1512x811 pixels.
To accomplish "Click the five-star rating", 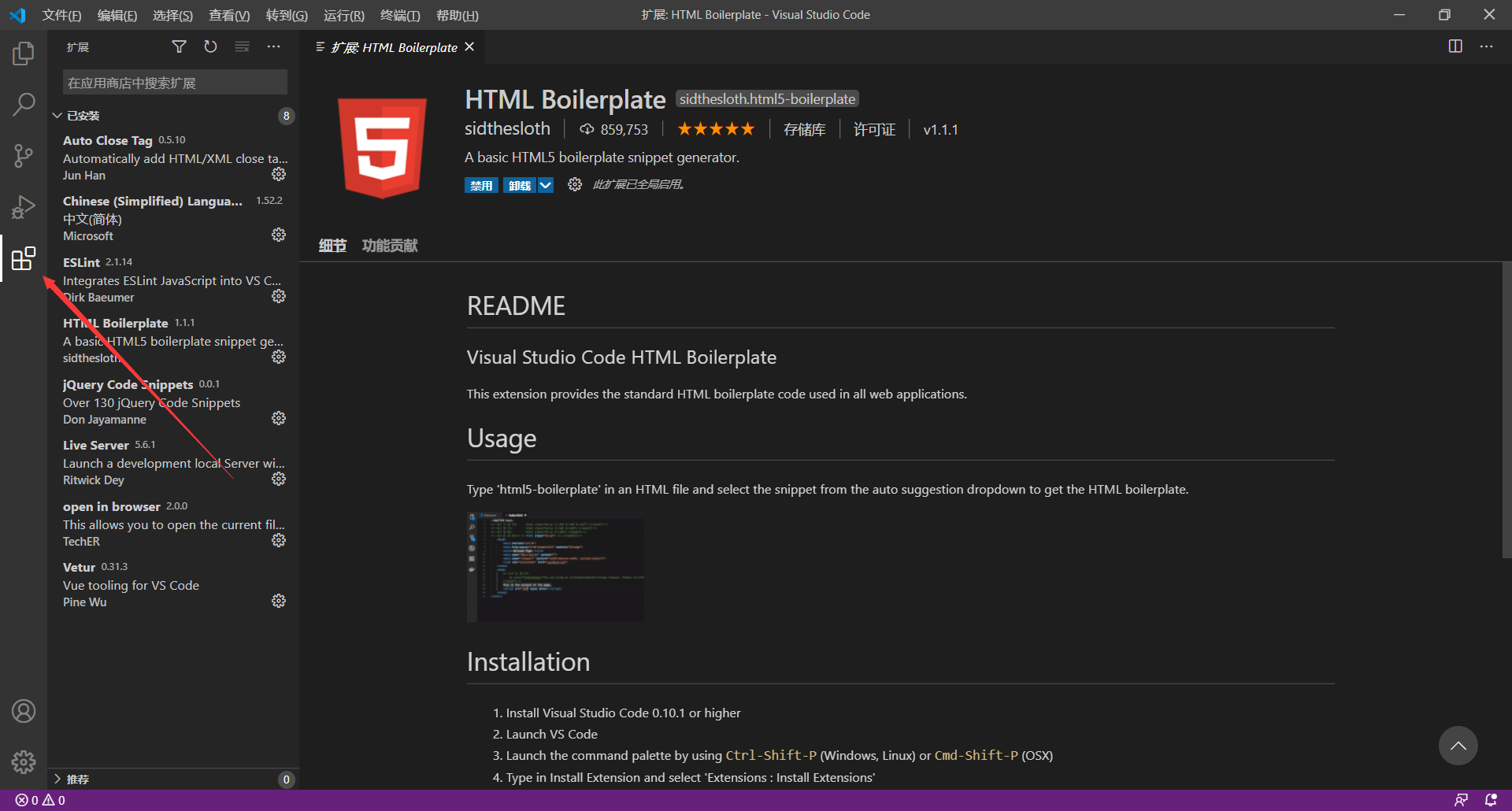I will [x=716, y=129].
